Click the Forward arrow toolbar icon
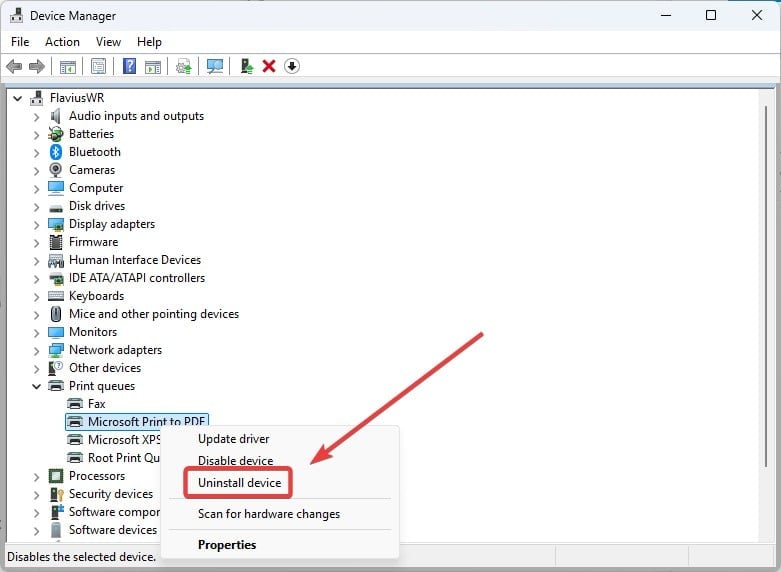The width and height of the screenshot is (781, 572). tap(37, 66)
